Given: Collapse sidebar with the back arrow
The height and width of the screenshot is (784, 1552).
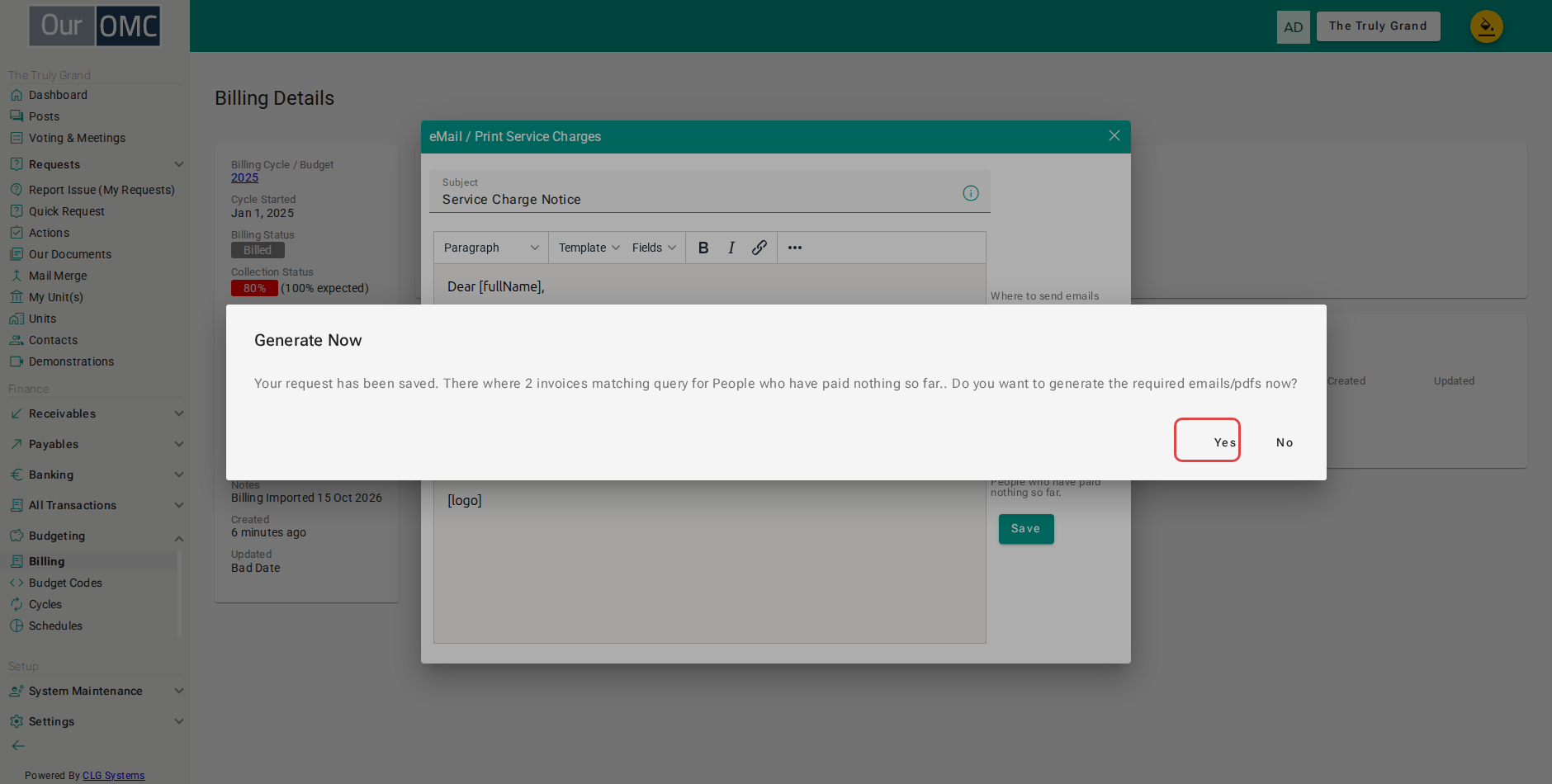Looking at the screenshot, I should pyautogui.click(x=18, y=745).
